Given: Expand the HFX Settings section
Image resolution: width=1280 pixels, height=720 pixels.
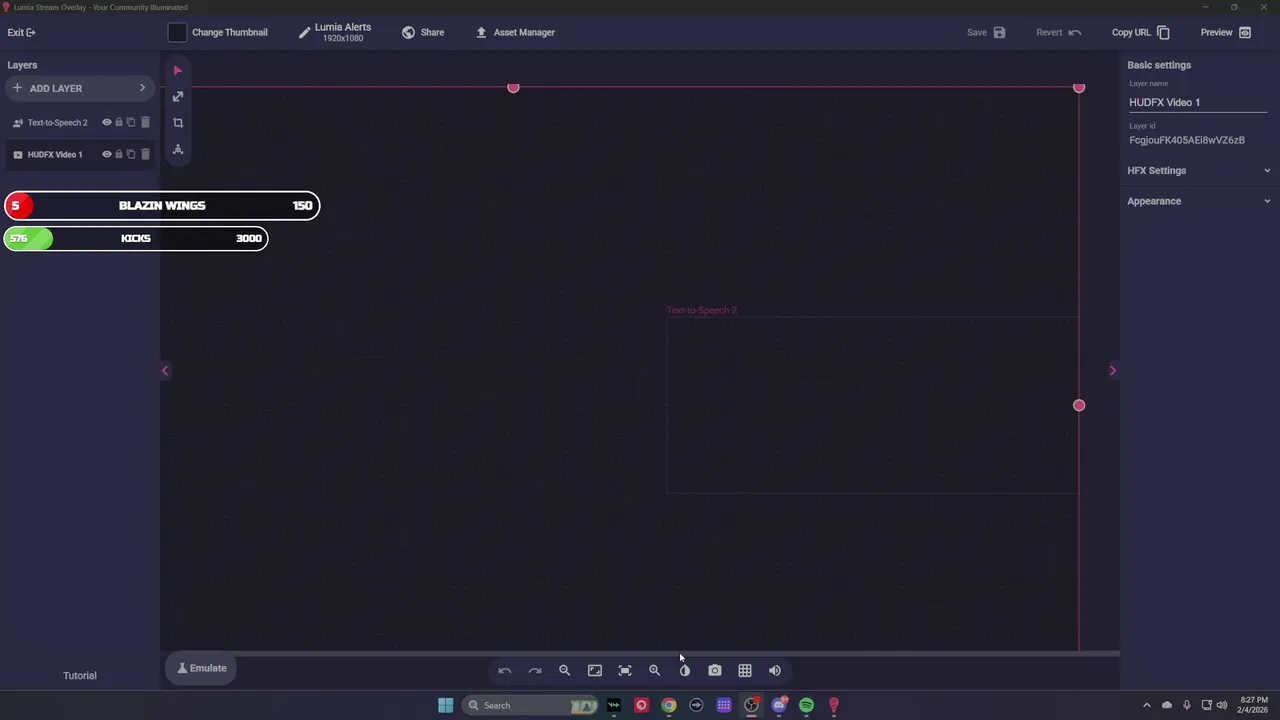Looking at the screenshot, I should pyautogui.click(x=1199, y=171).
